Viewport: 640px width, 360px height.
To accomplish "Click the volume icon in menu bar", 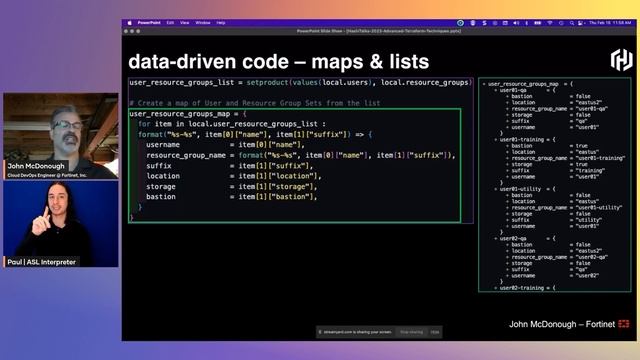I will pyautogui.click(x=516, y=23).
